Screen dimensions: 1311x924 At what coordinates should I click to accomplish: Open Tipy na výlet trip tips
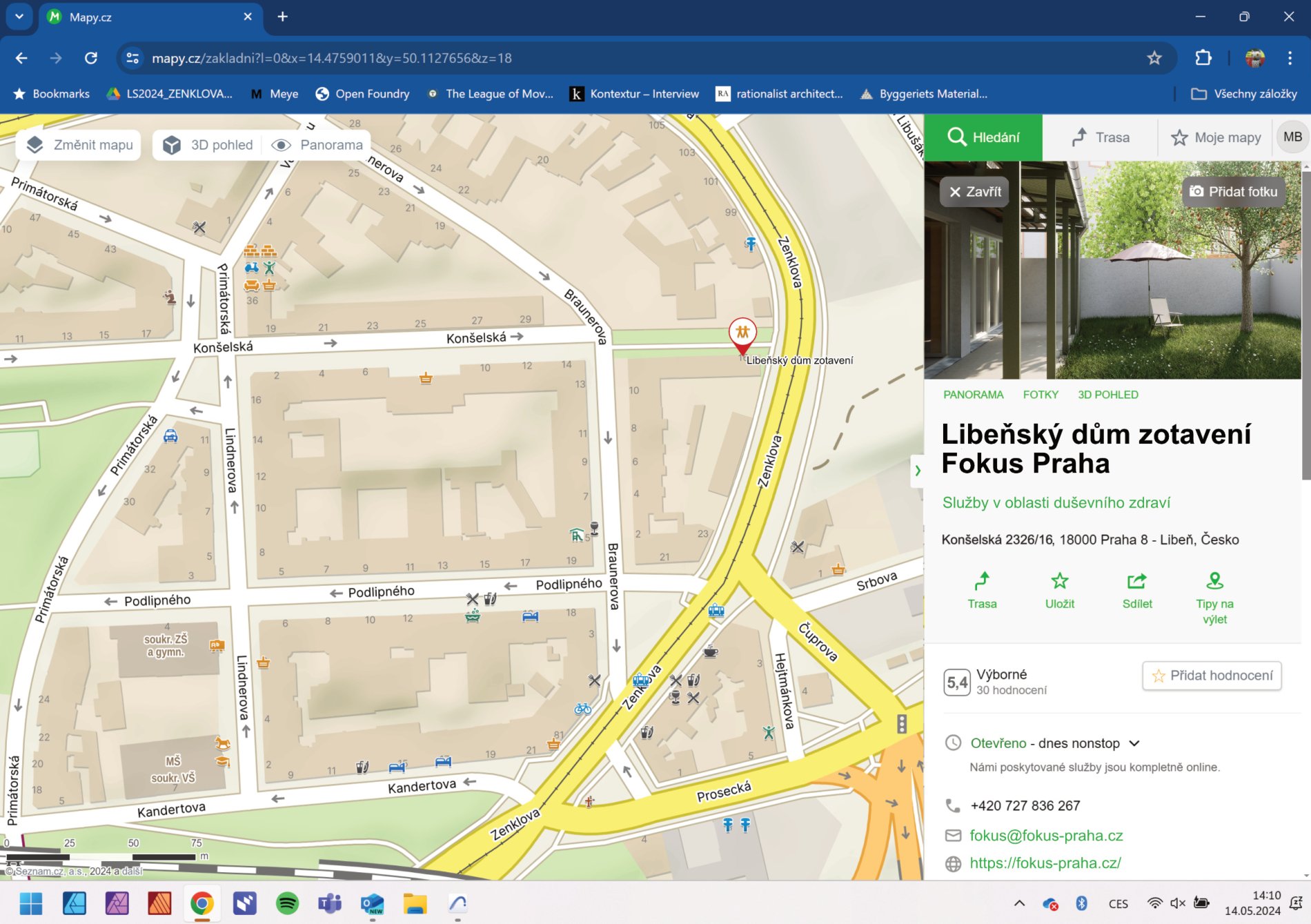[1214, 598]
